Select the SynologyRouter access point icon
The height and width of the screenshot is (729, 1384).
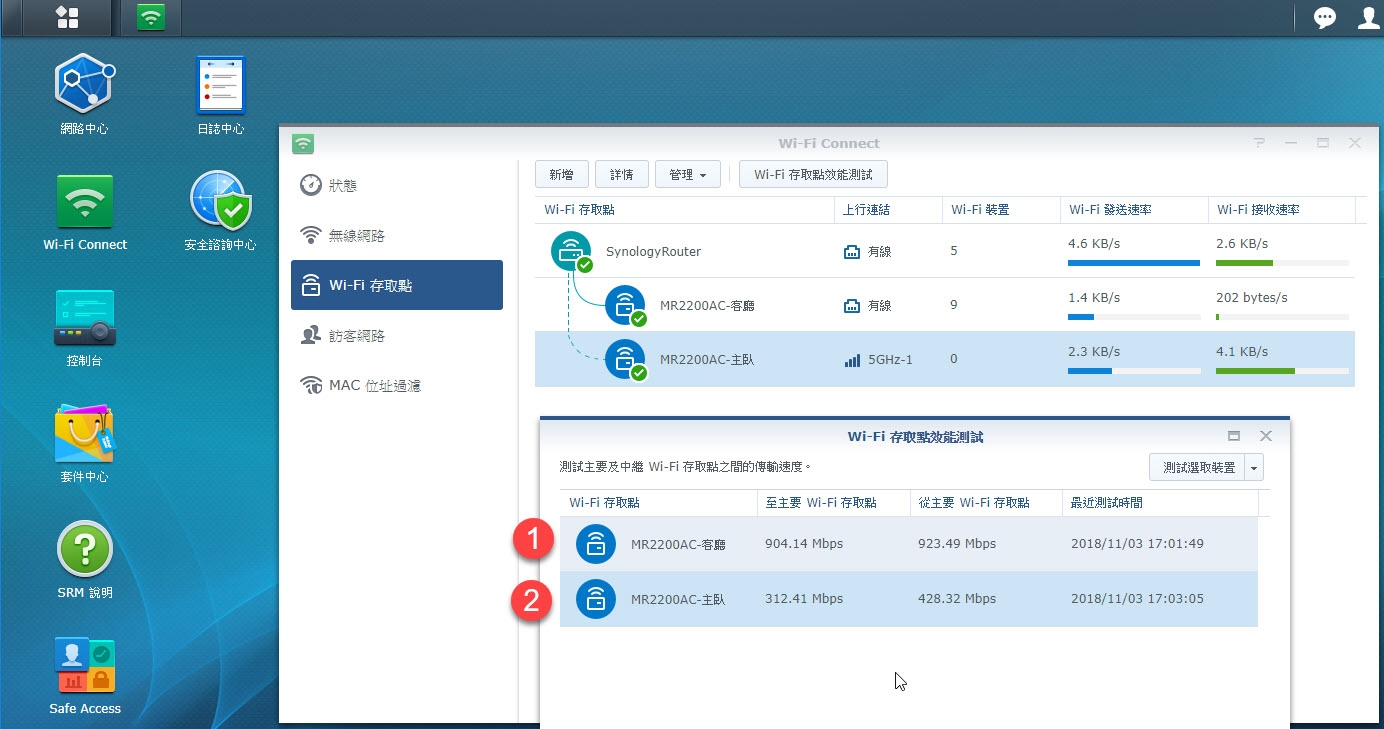point(572,251)
